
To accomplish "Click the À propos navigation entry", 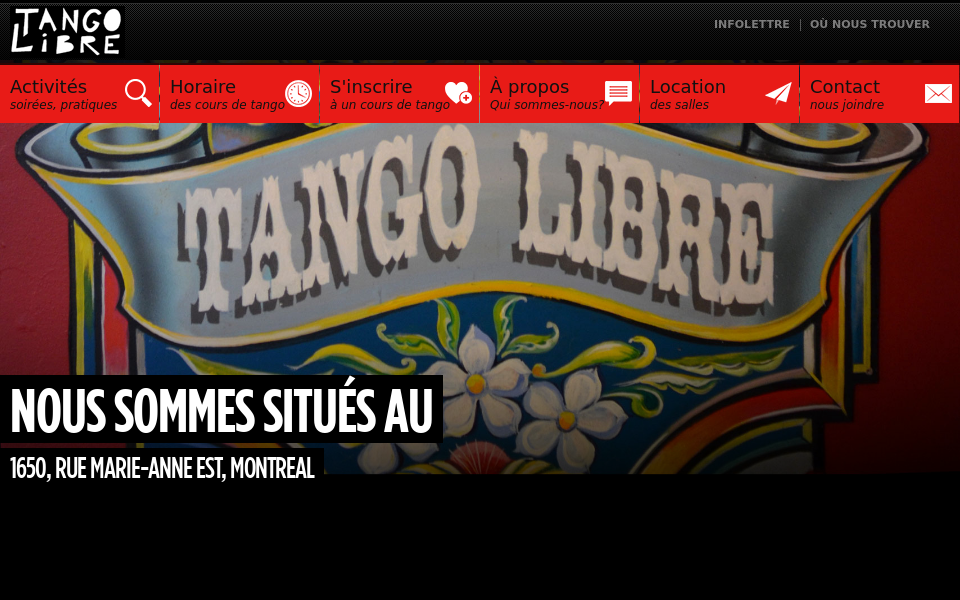I will 530,87.
